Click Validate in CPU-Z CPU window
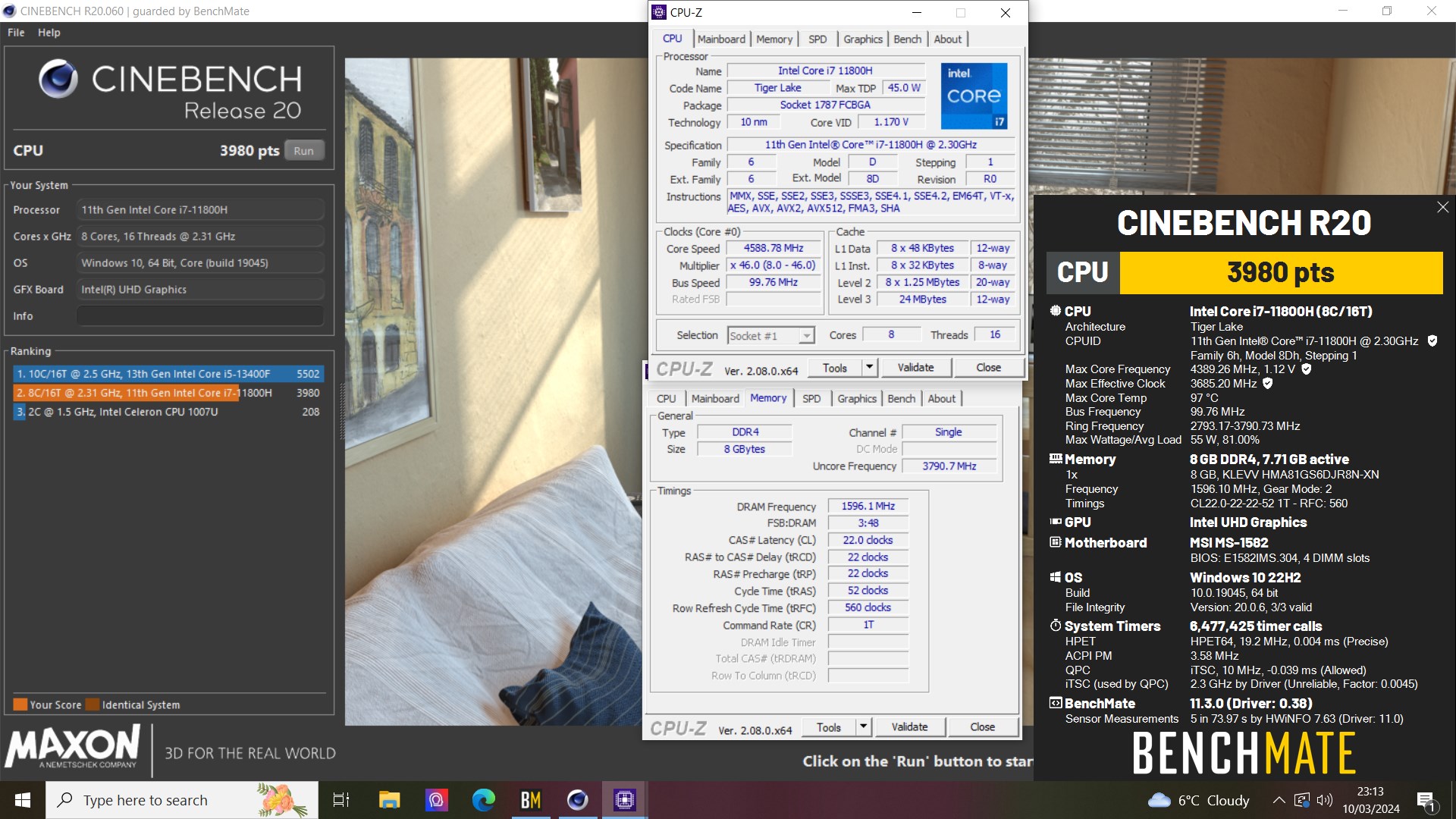 tap(915, 368)
